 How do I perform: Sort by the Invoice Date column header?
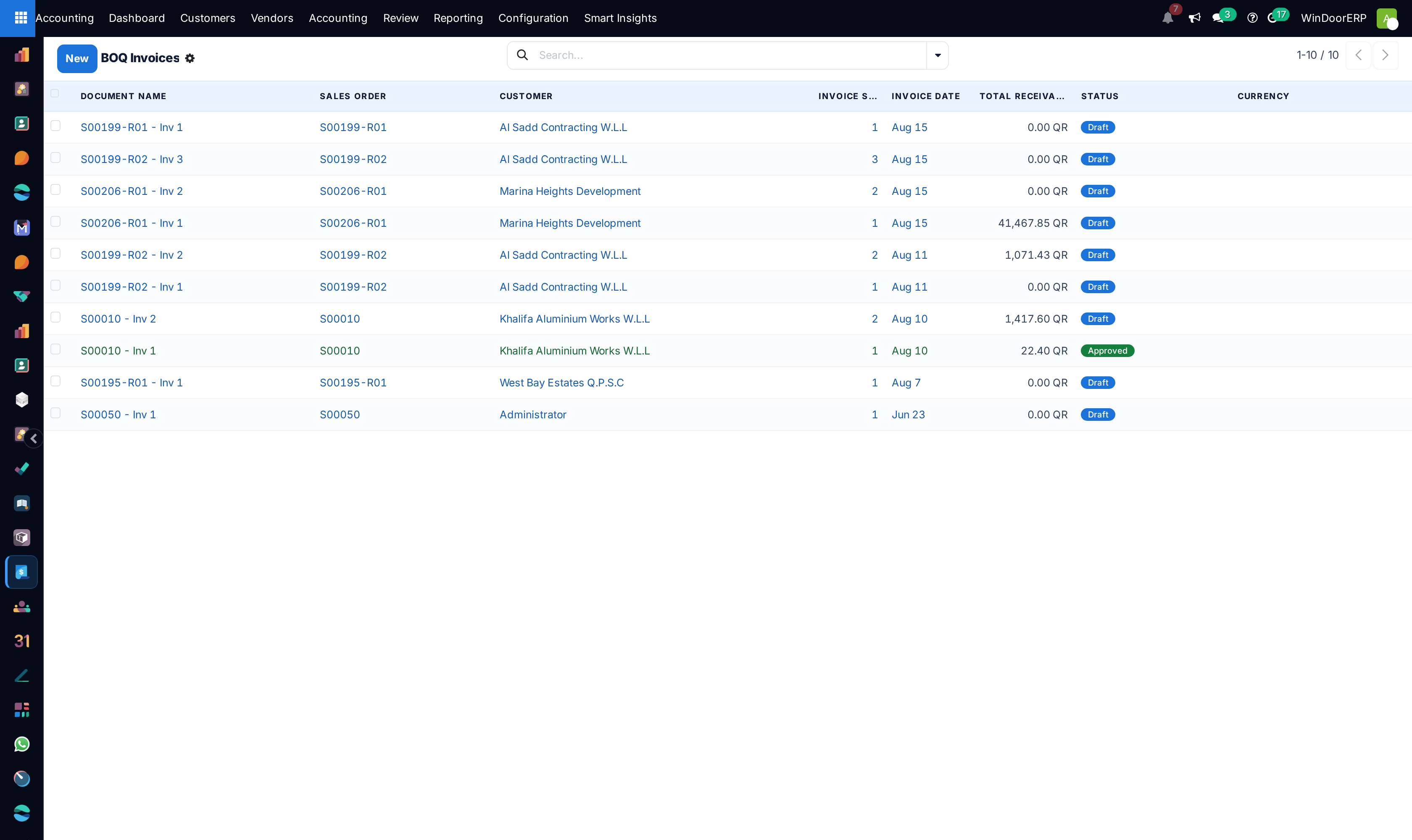(925, 96)
